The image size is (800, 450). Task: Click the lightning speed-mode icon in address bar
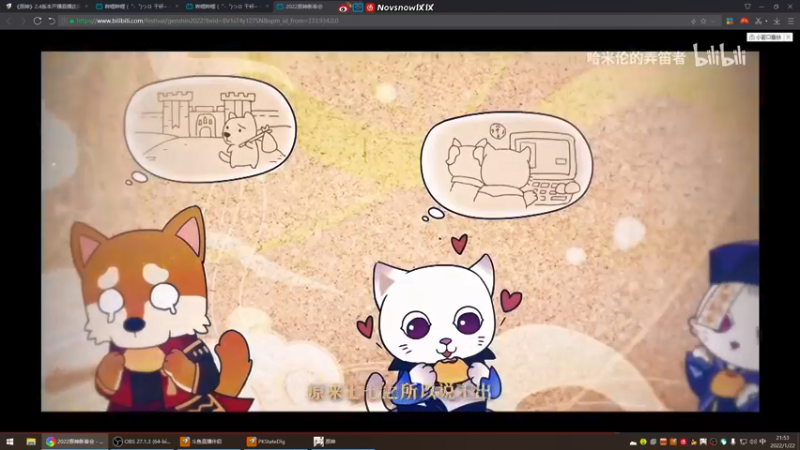(x=693, y=21)
